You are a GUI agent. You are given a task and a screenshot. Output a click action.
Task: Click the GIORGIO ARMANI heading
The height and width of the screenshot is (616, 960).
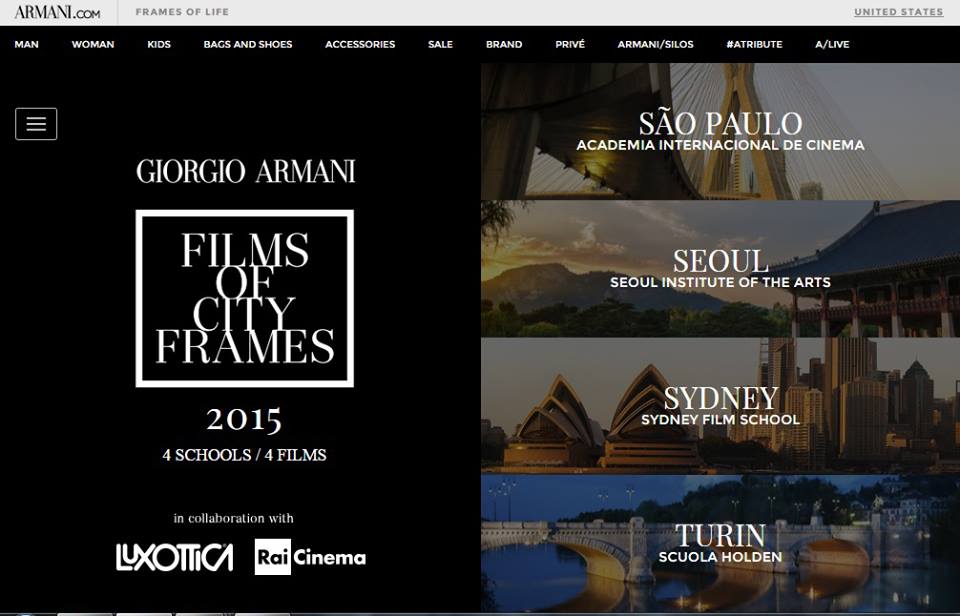tap(246, 171)
